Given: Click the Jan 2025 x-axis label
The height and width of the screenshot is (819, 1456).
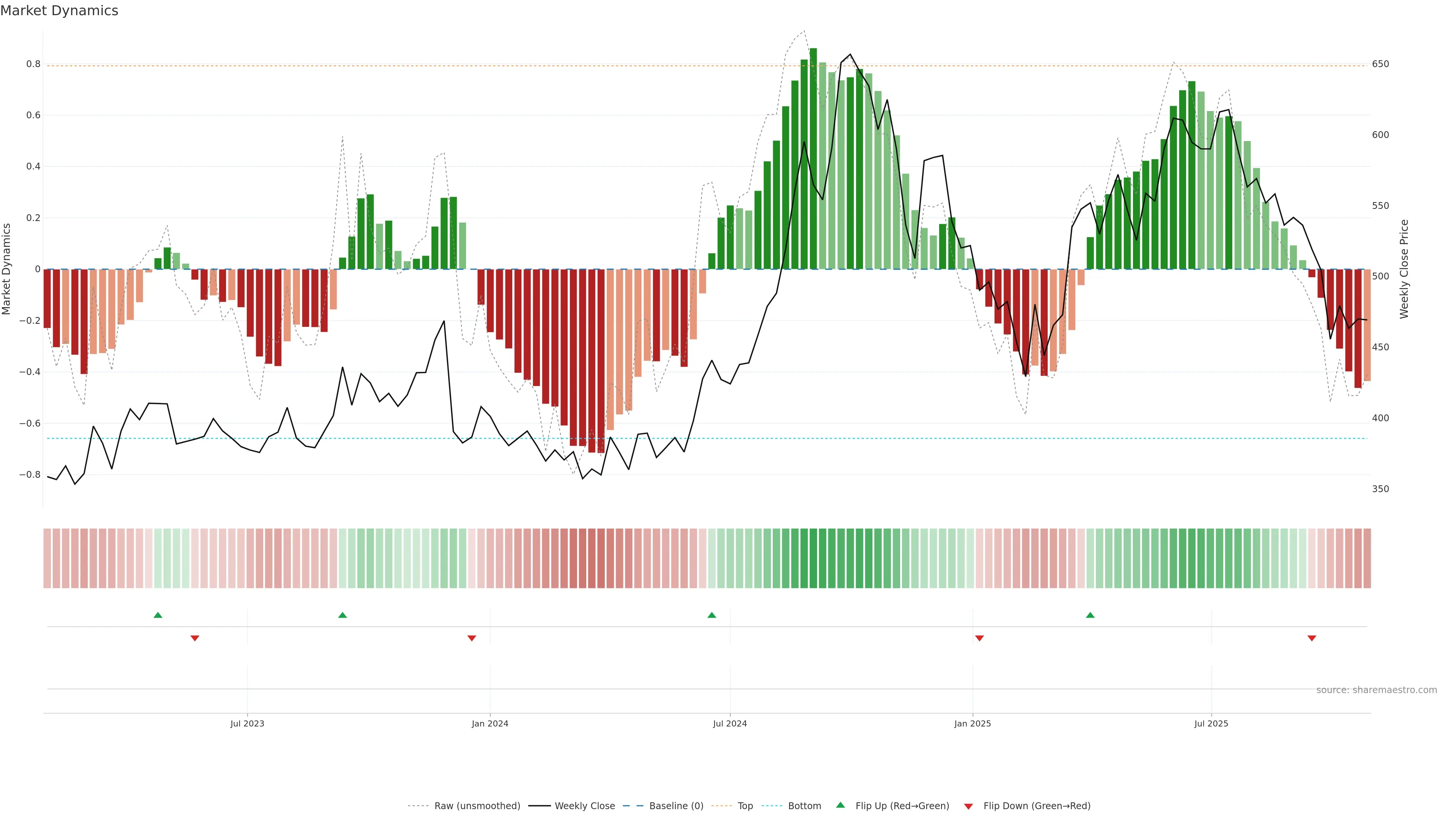Looking at the screenshot, I should 972,723.
